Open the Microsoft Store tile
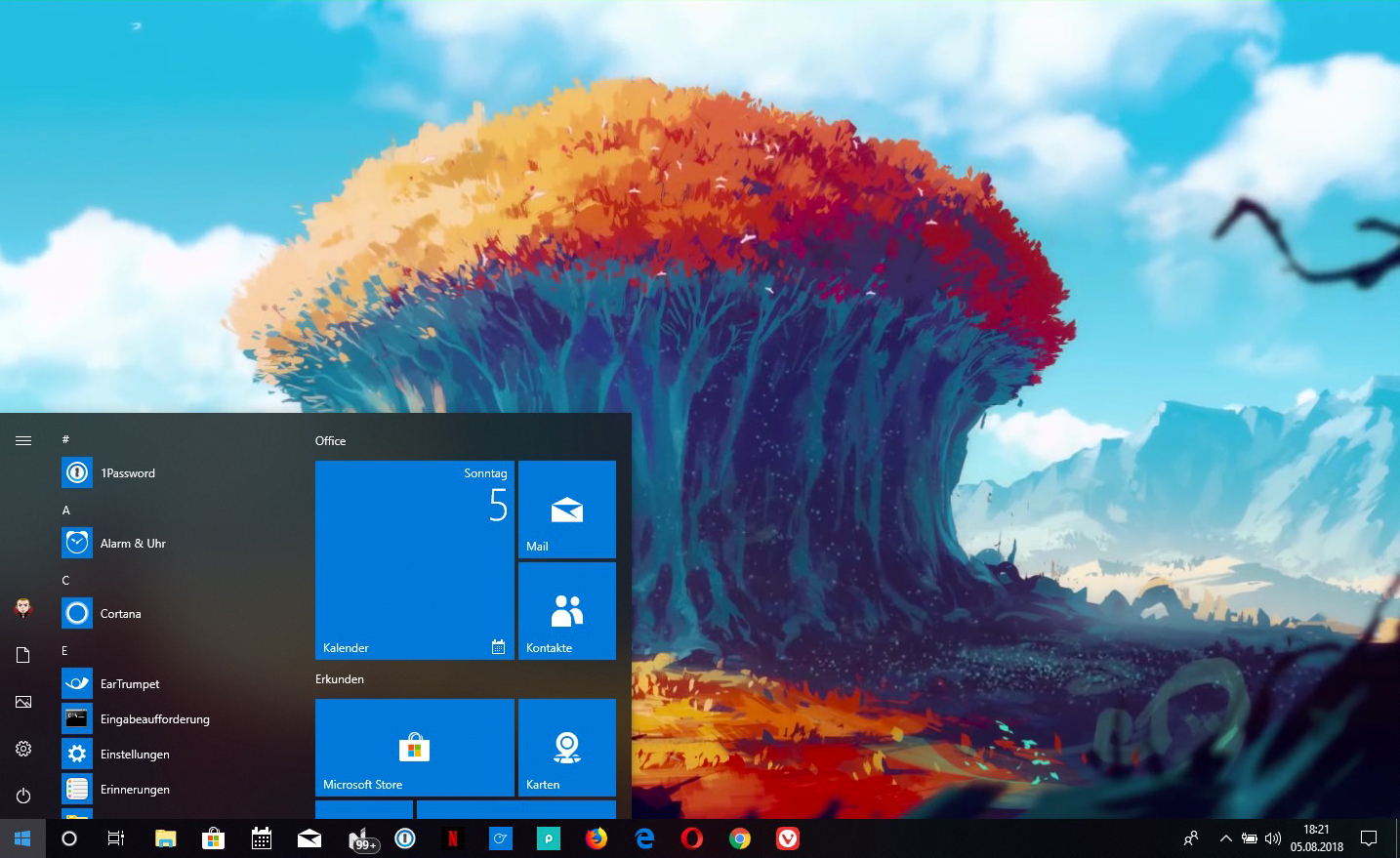 pyautogui.click(x=415, y=748)
